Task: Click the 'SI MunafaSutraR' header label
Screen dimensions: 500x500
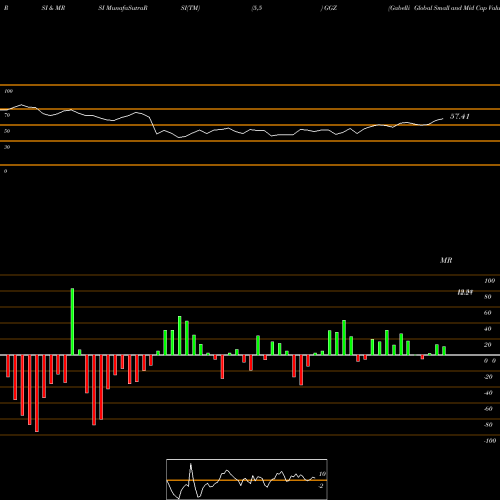Action: click(123, 8)
